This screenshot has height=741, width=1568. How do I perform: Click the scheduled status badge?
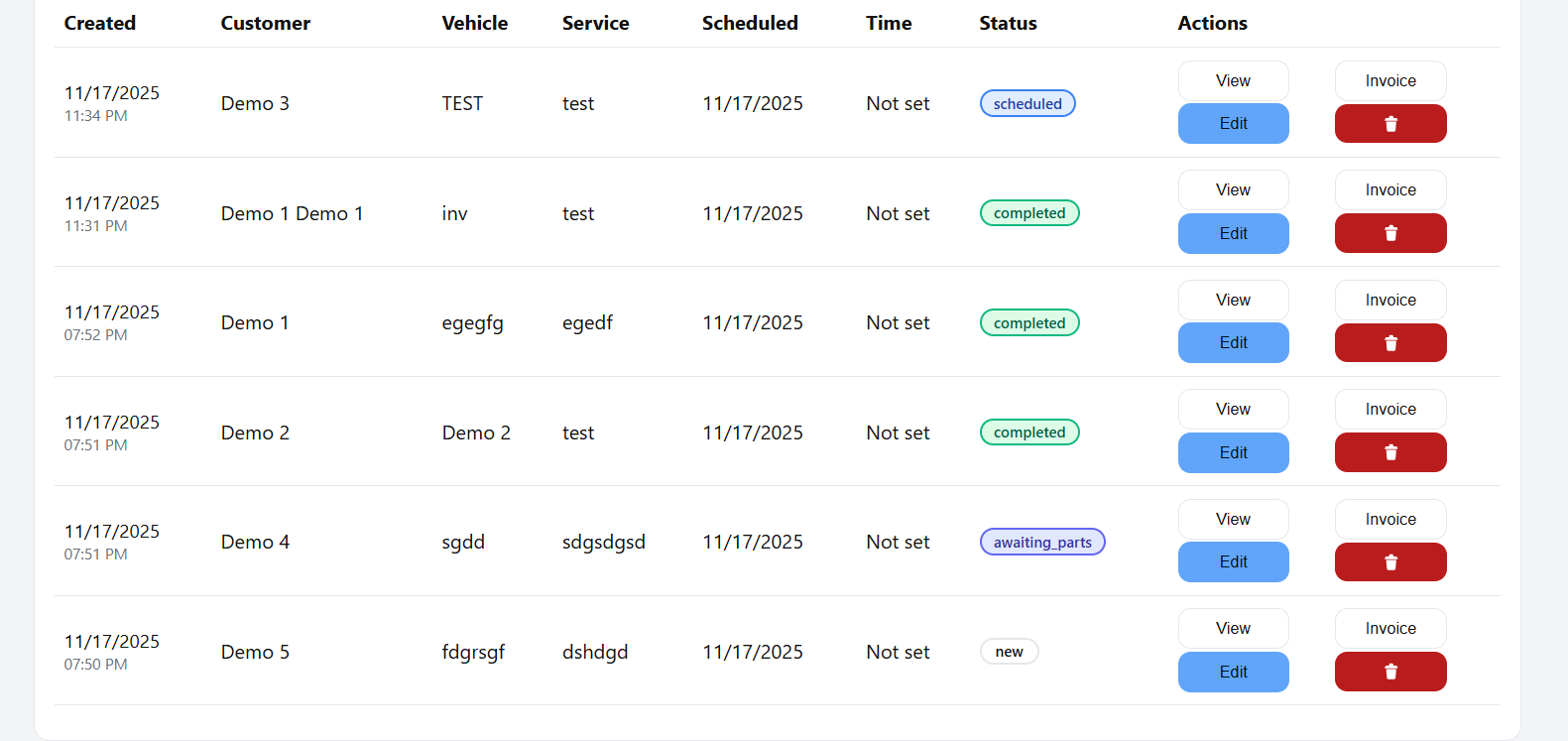(x=1027, y=104)
